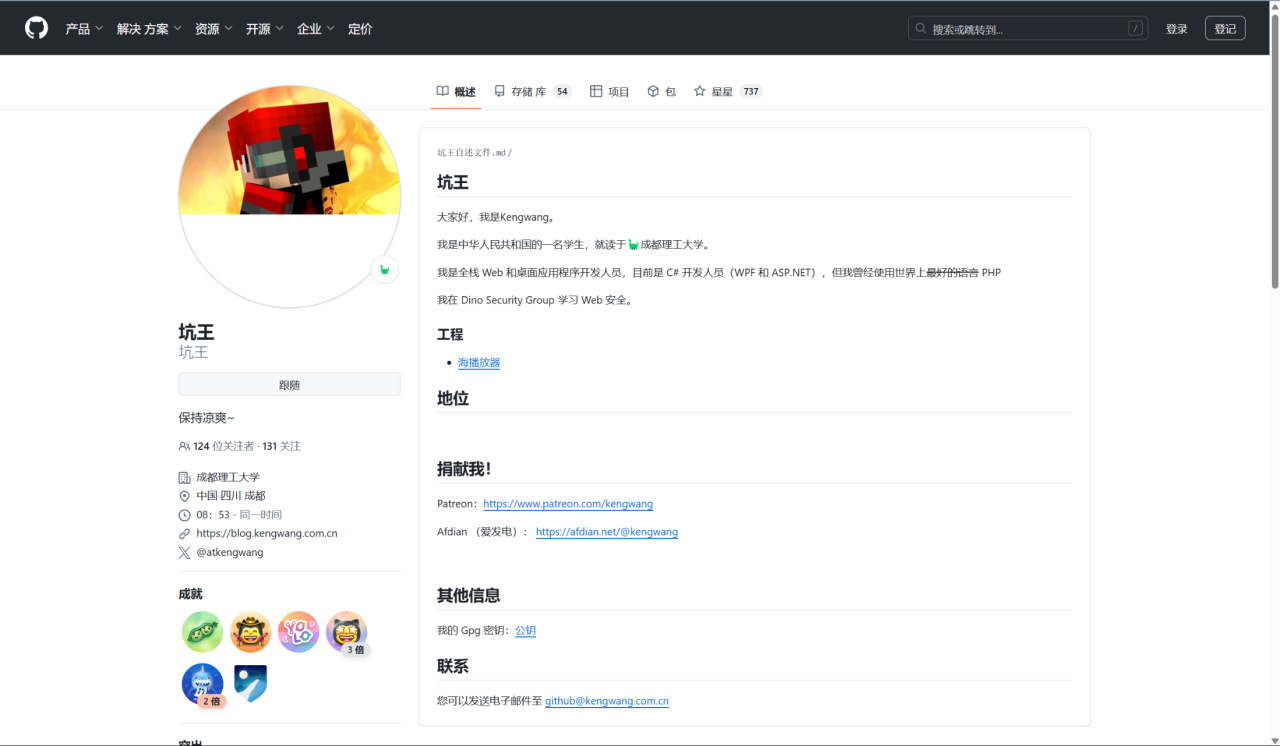Viewport: 1280px width, 746px height.
Task: Open https://blog.kengwang.com.cn link
Action: 267,534
